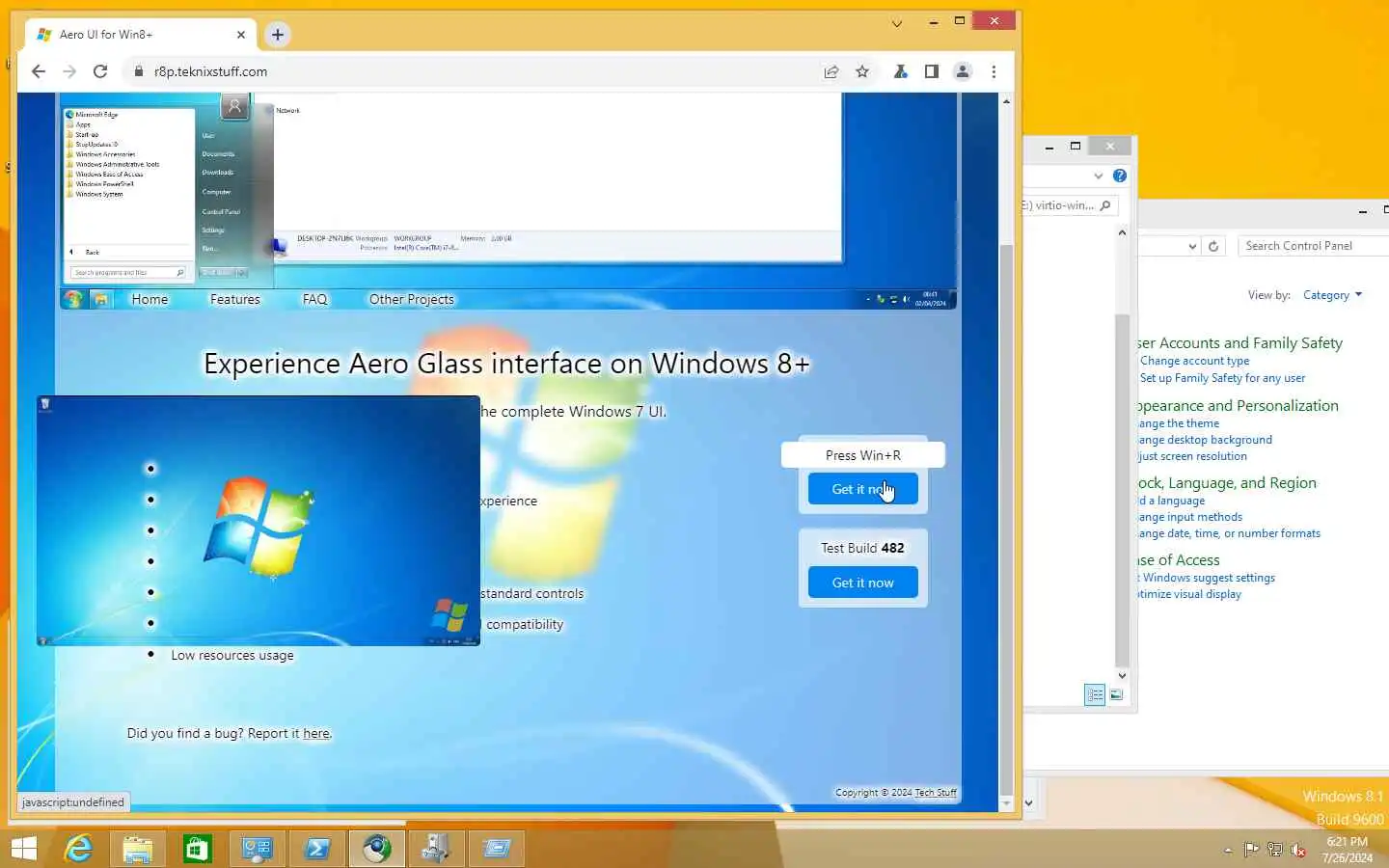
Task: Open the installer taskbar icon
Action: point(437,849)
